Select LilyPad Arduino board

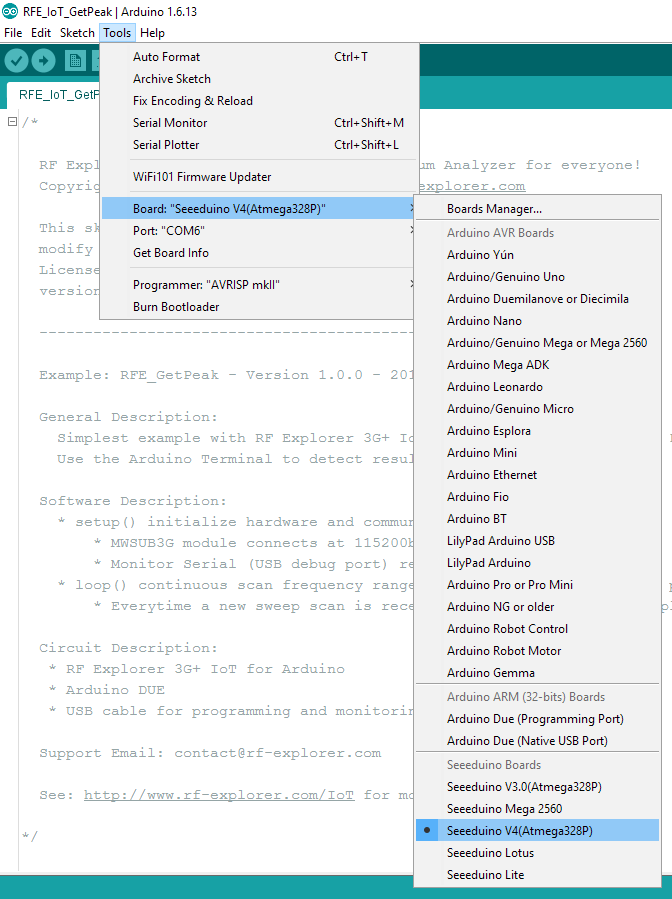click(x=537, y=563)
